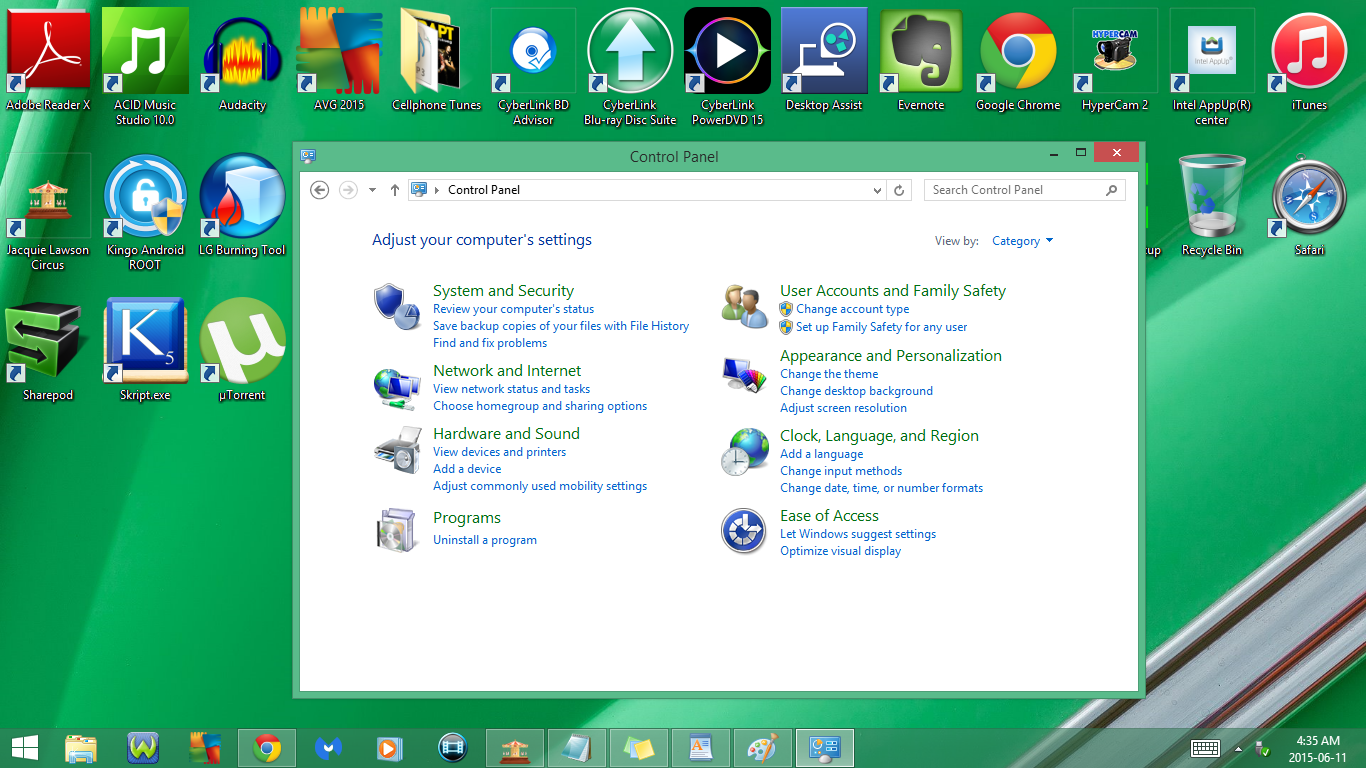This screenshot has height=768, width=1366.
Task: Click inside the Search Control Panel field
Action: tap(1024, 190)
